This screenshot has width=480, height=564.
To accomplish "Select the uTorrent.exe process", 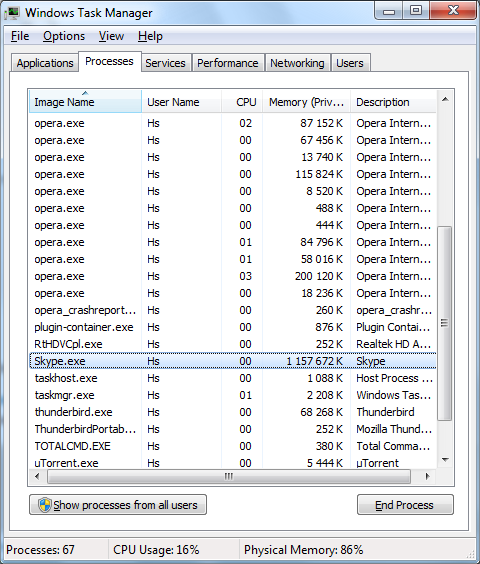I will point(233,463).
